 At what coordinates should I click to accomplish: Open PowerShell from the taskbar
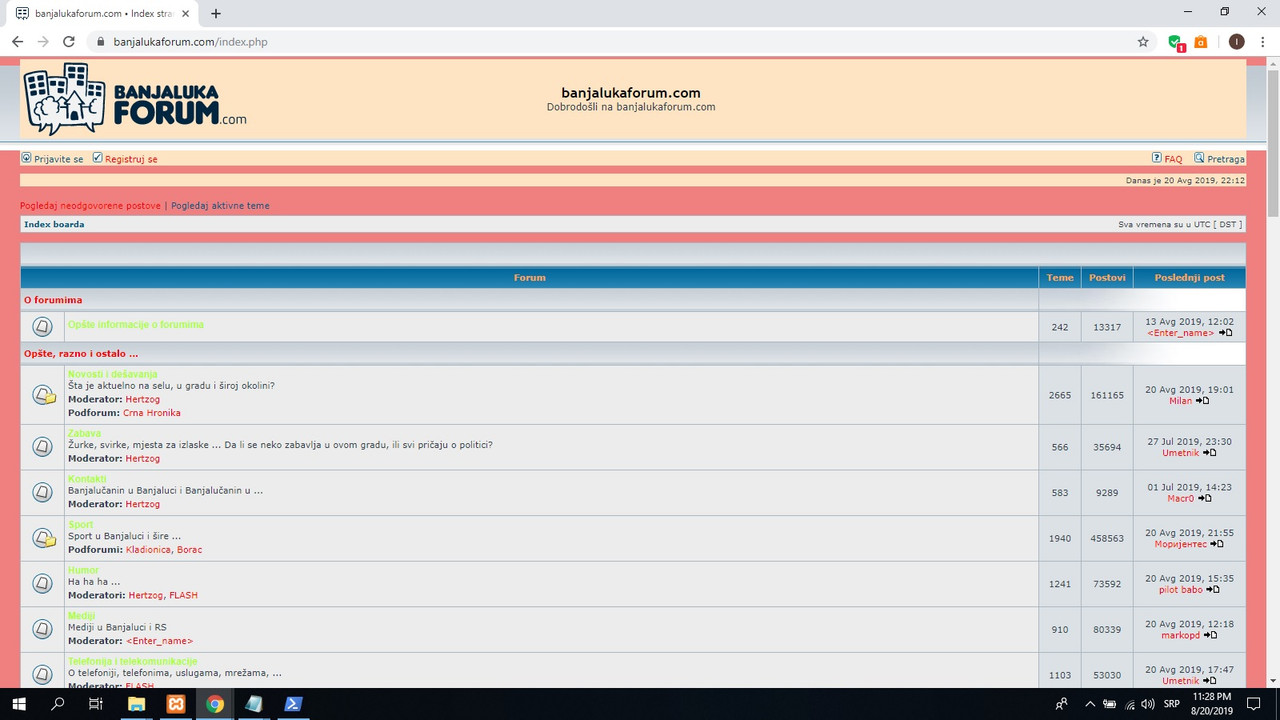[x=293, y=704]
